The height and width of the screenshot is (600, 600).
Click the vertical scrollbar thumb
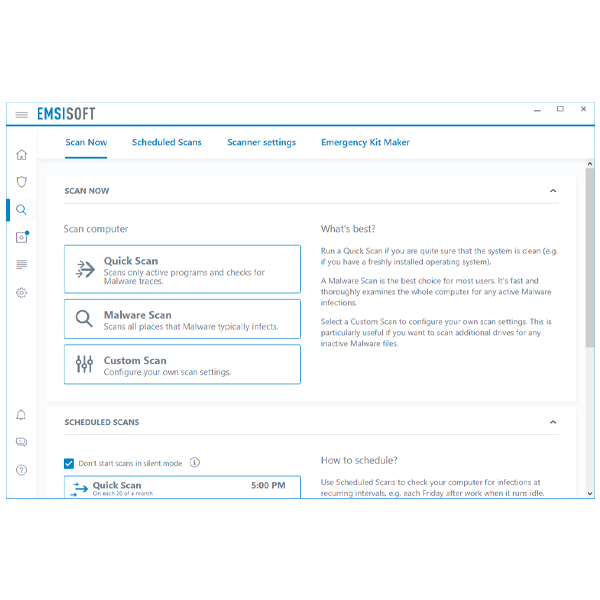tap(590, 257)
